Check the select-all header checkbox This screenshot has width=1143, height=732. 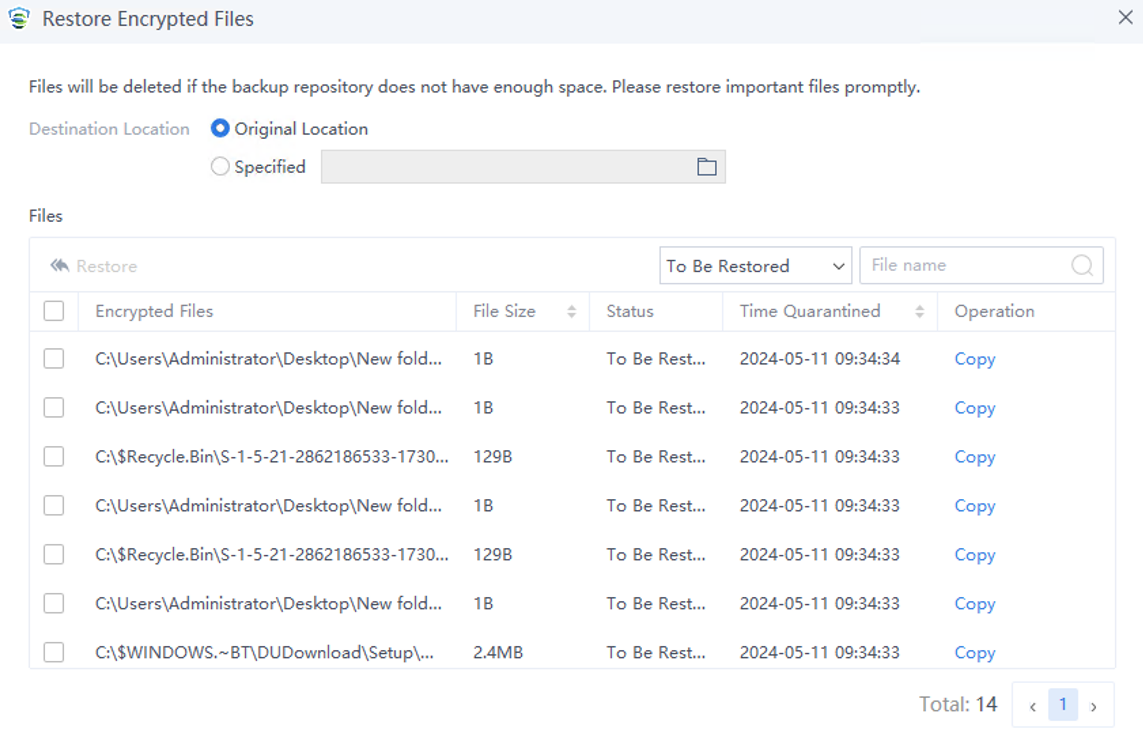tap(54, 312)
